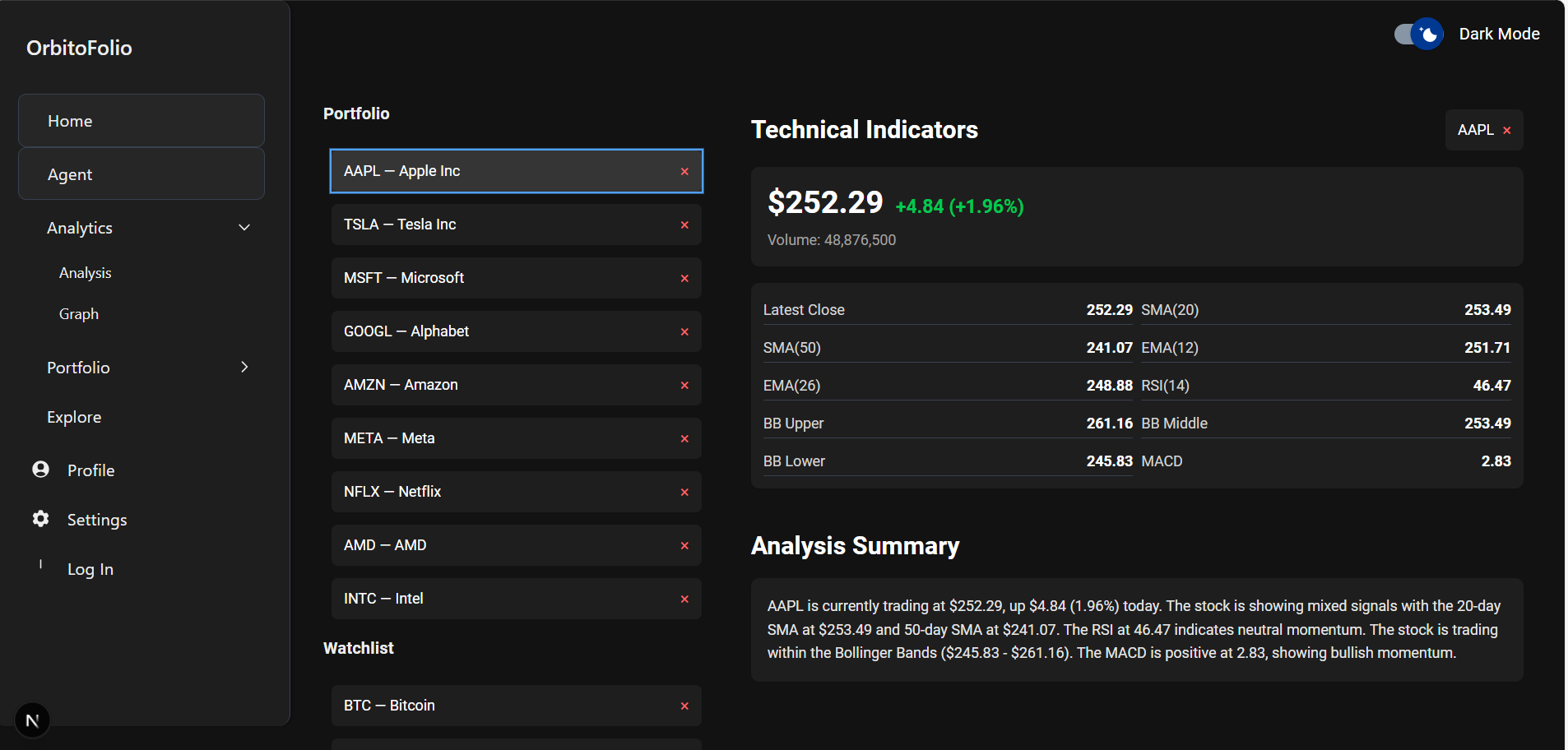Viewport: 1568px width, 750px height.
Task: Remove MSFT Microsoft from portfolio
Action: click(684, 278)
